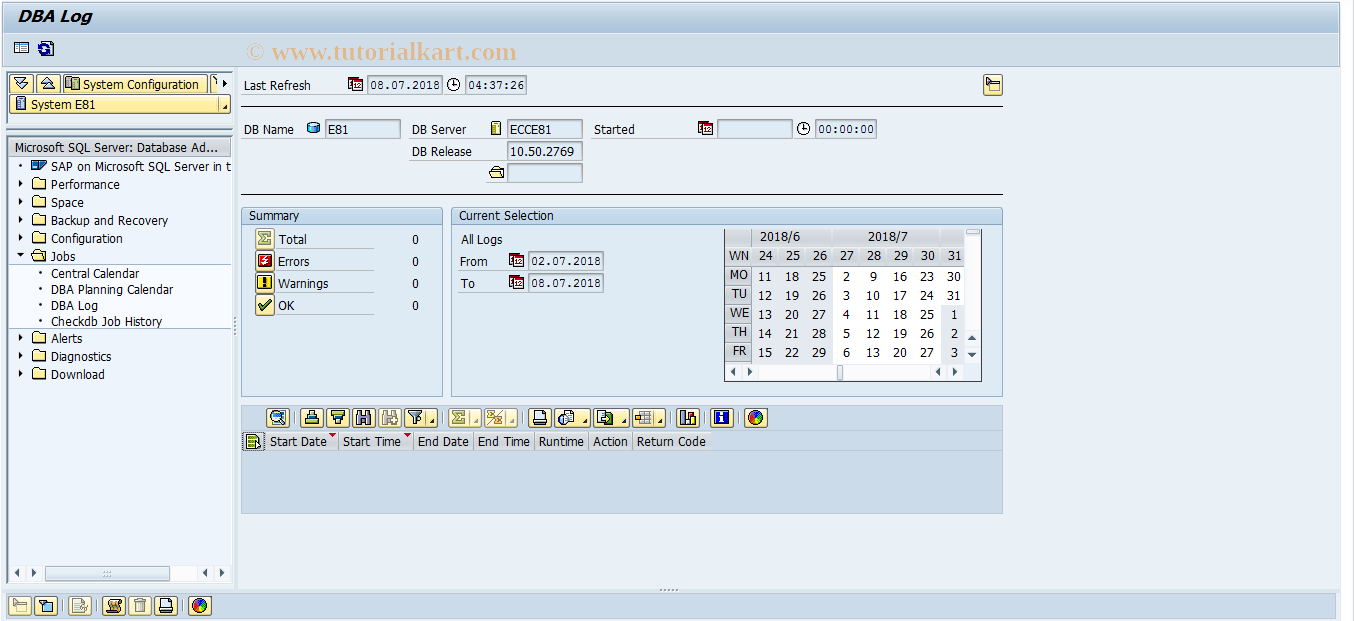Open the Export dropdown arrow
Screen dimensions: 1354x621
point(623,418)
